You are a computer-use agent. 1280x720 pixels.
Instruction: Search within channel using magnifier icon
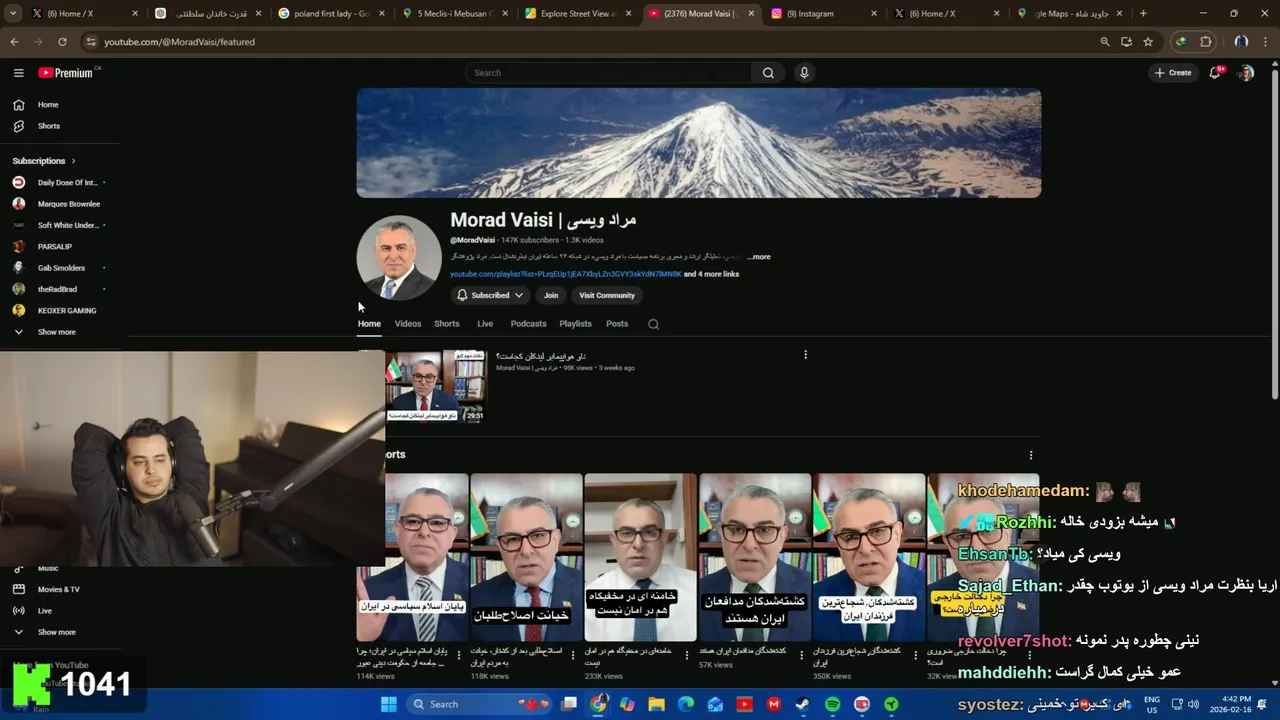tap(653, 324)
